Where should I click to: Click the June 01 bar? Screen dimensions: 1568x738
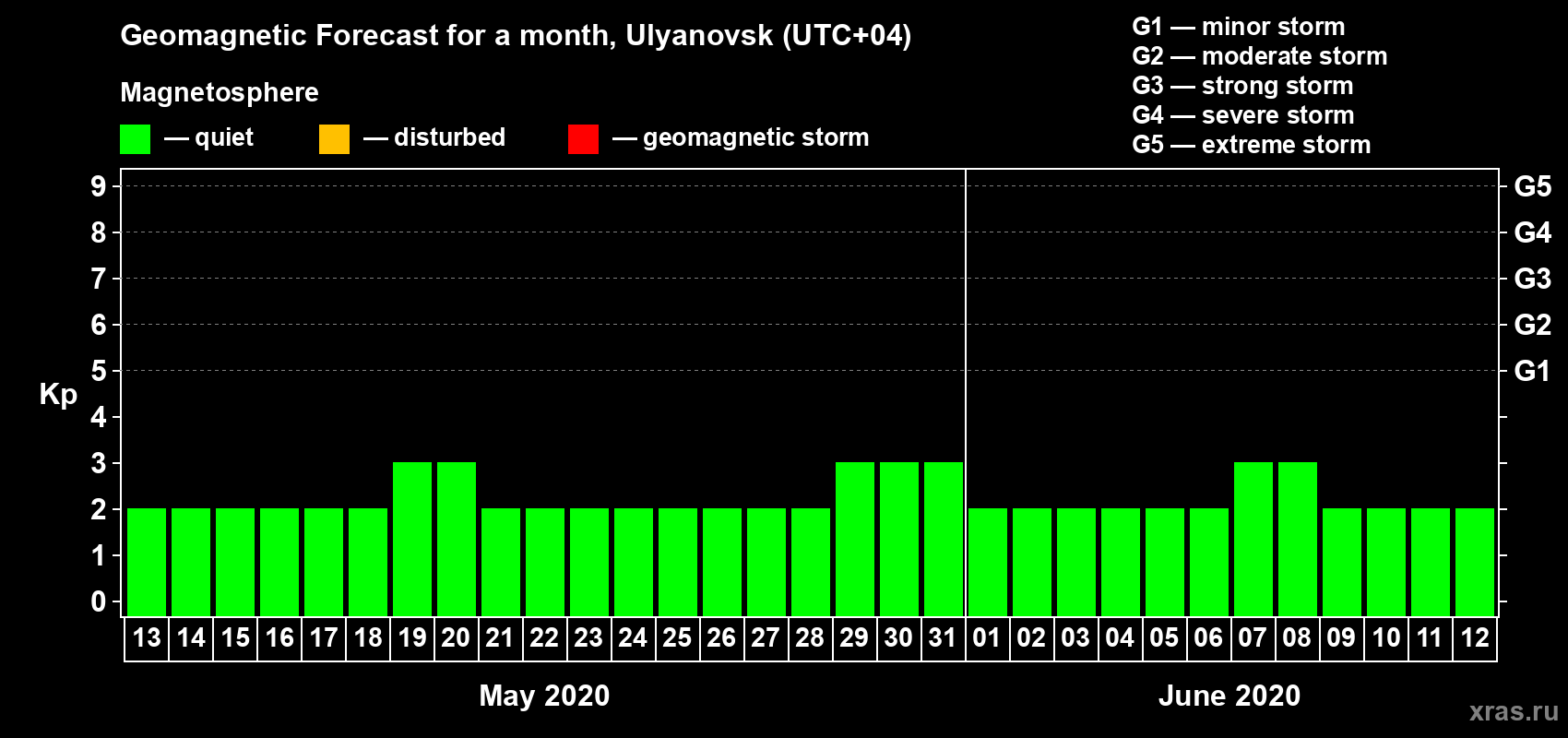[x=988, y=562]
